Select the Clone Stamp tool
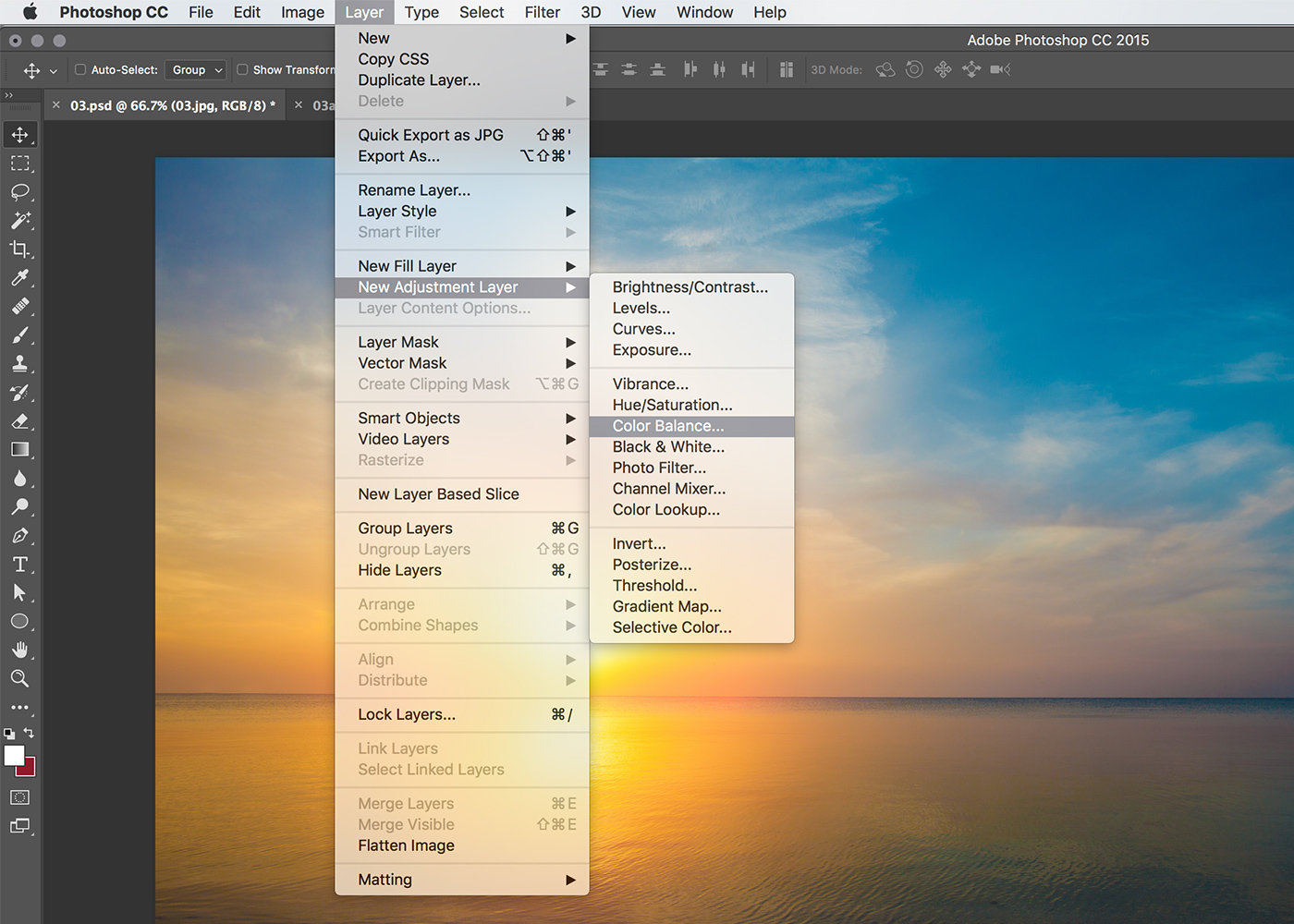Viewport: 1294px width, 924px height. [20, 364]
